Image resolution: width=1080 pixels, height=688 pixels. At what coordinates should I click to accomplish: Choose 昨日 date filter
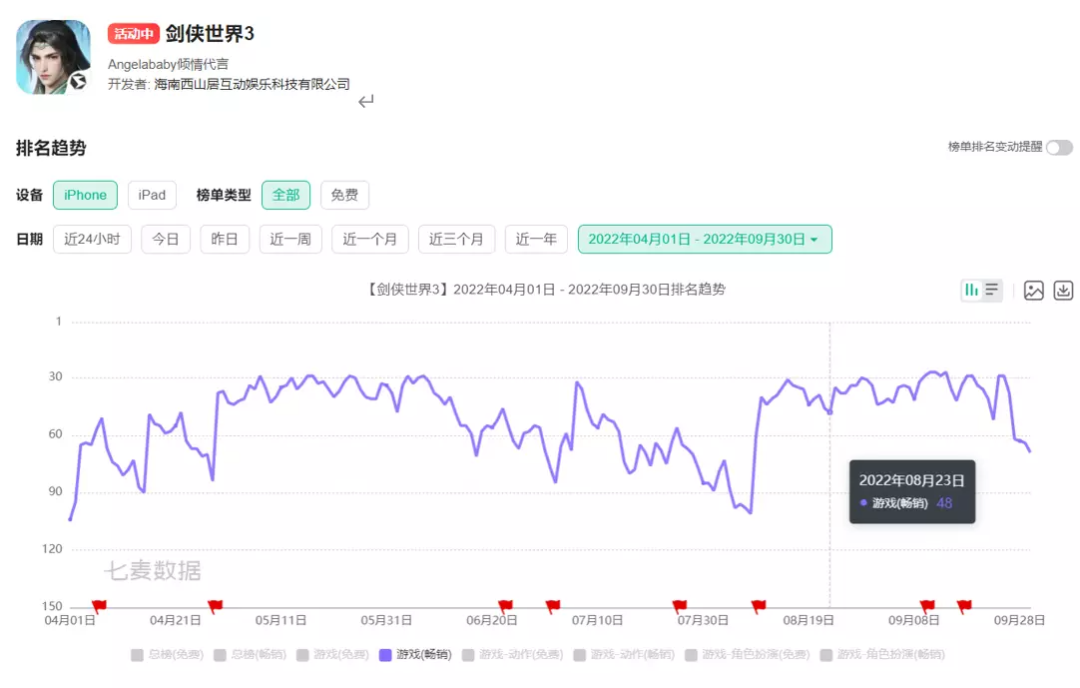tap(225, 239)
